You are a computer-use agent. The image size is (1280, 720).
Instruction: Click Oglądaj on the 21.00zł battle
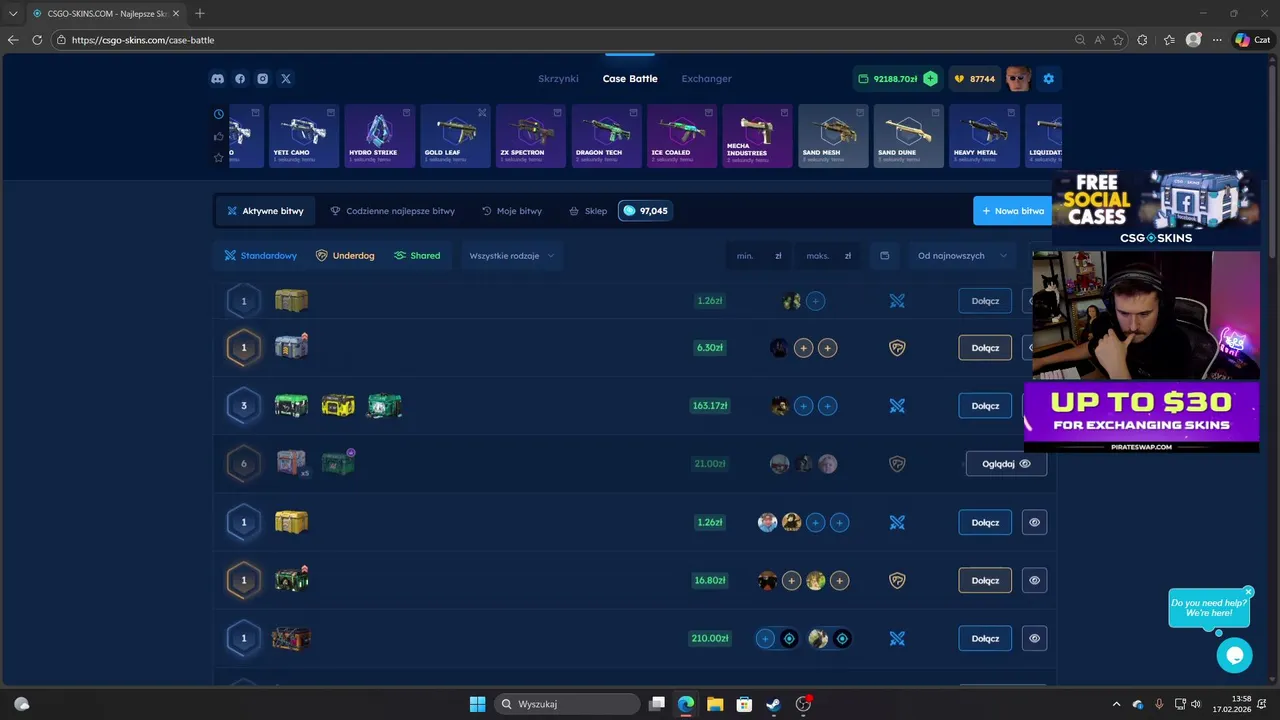(1006, 464)
